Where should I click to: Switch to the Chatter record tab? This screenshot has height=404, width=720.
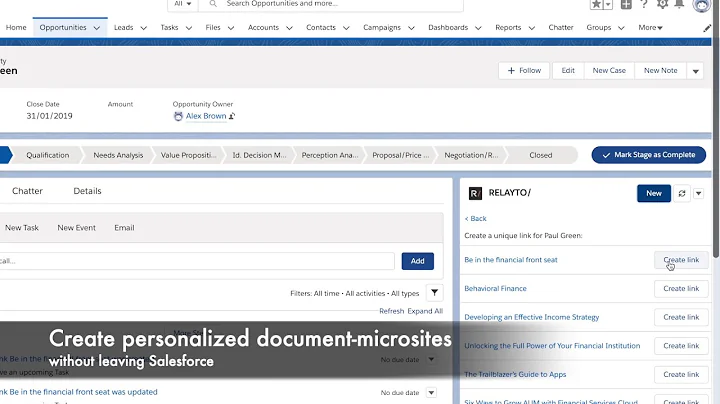[x=27, y=191]
